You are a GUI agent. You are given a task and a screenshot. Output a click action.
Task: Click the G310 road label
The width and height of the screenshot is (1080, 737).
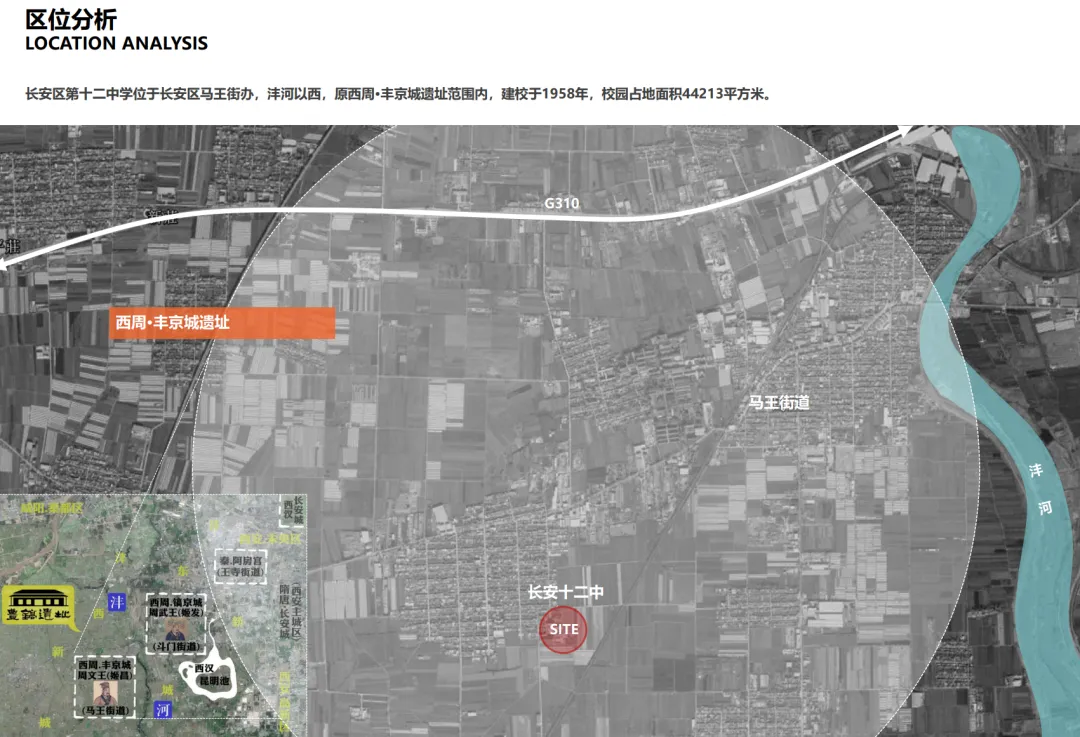point(561,203)
